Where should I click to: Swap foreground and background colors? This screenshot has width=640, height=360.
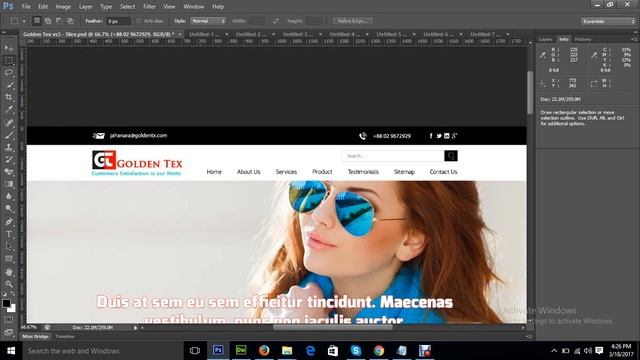(x=13, y=293)
